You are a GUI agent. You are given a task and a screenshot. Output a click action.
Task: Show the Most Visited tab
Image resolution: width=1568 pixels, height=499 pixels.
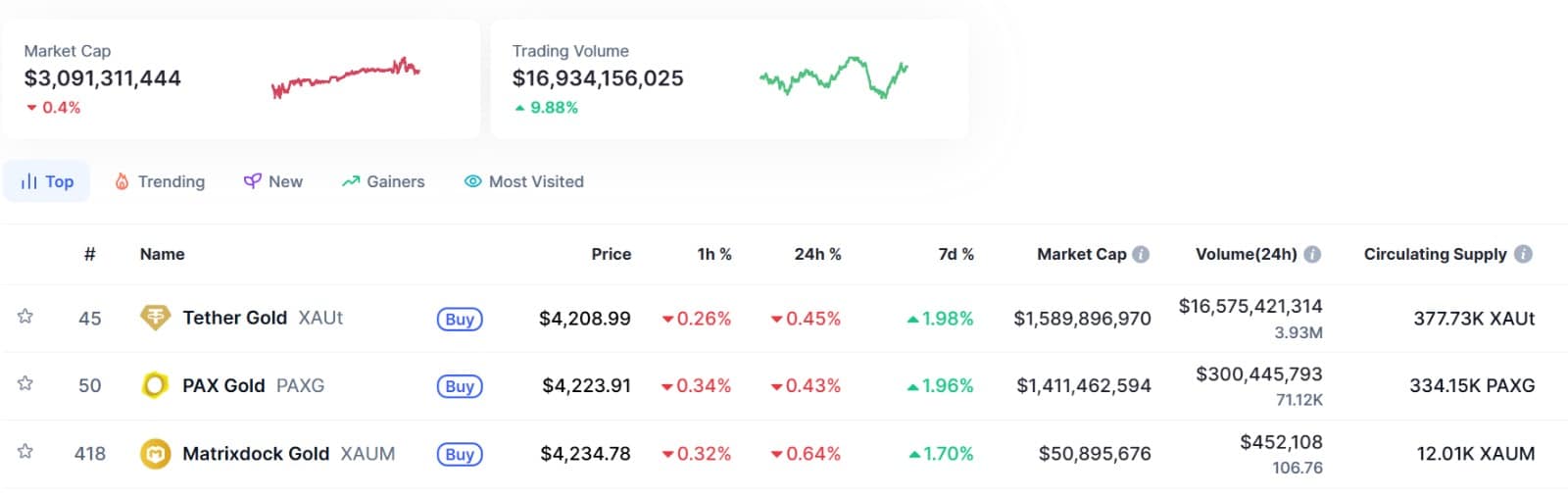tap(524, 181)
